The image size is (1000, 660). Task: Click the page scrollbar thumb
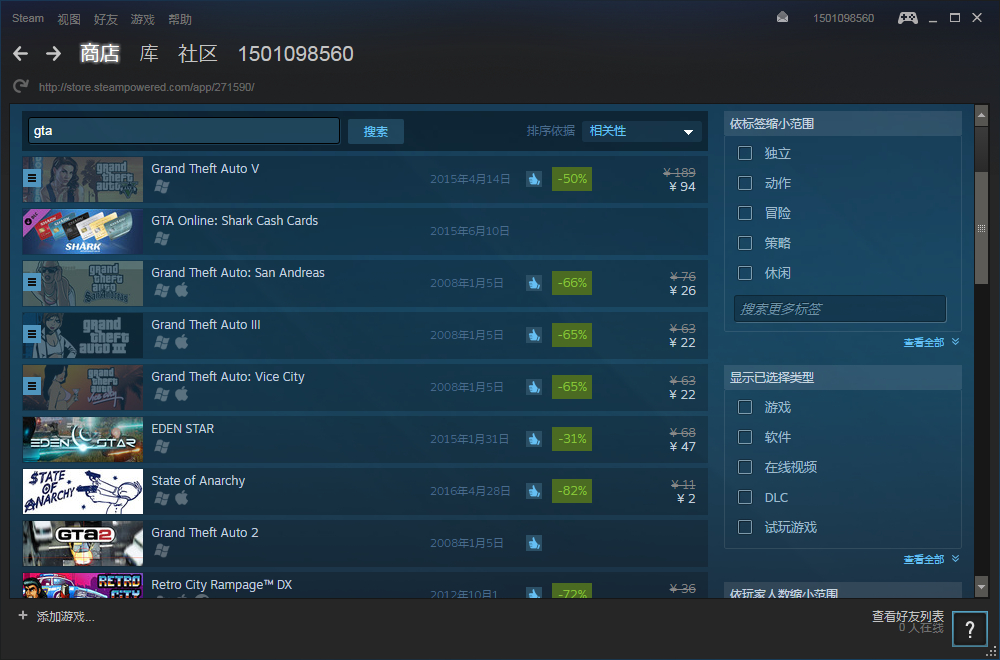coord(982,227)
